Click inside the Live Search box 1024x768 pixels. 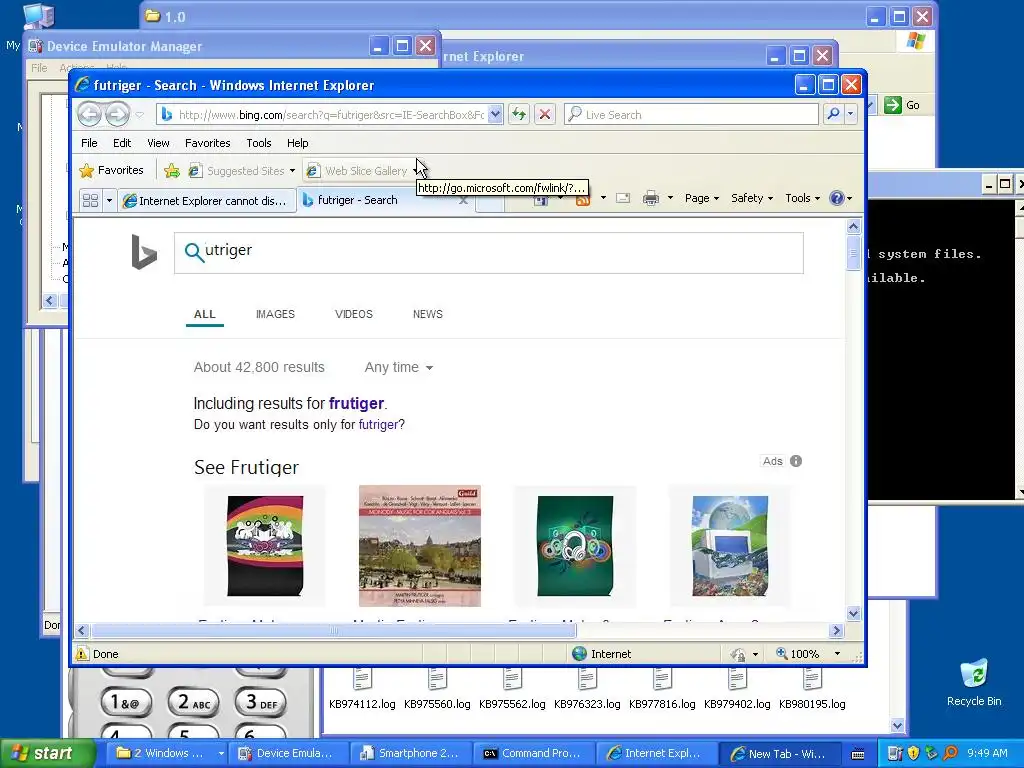point(692,114)
